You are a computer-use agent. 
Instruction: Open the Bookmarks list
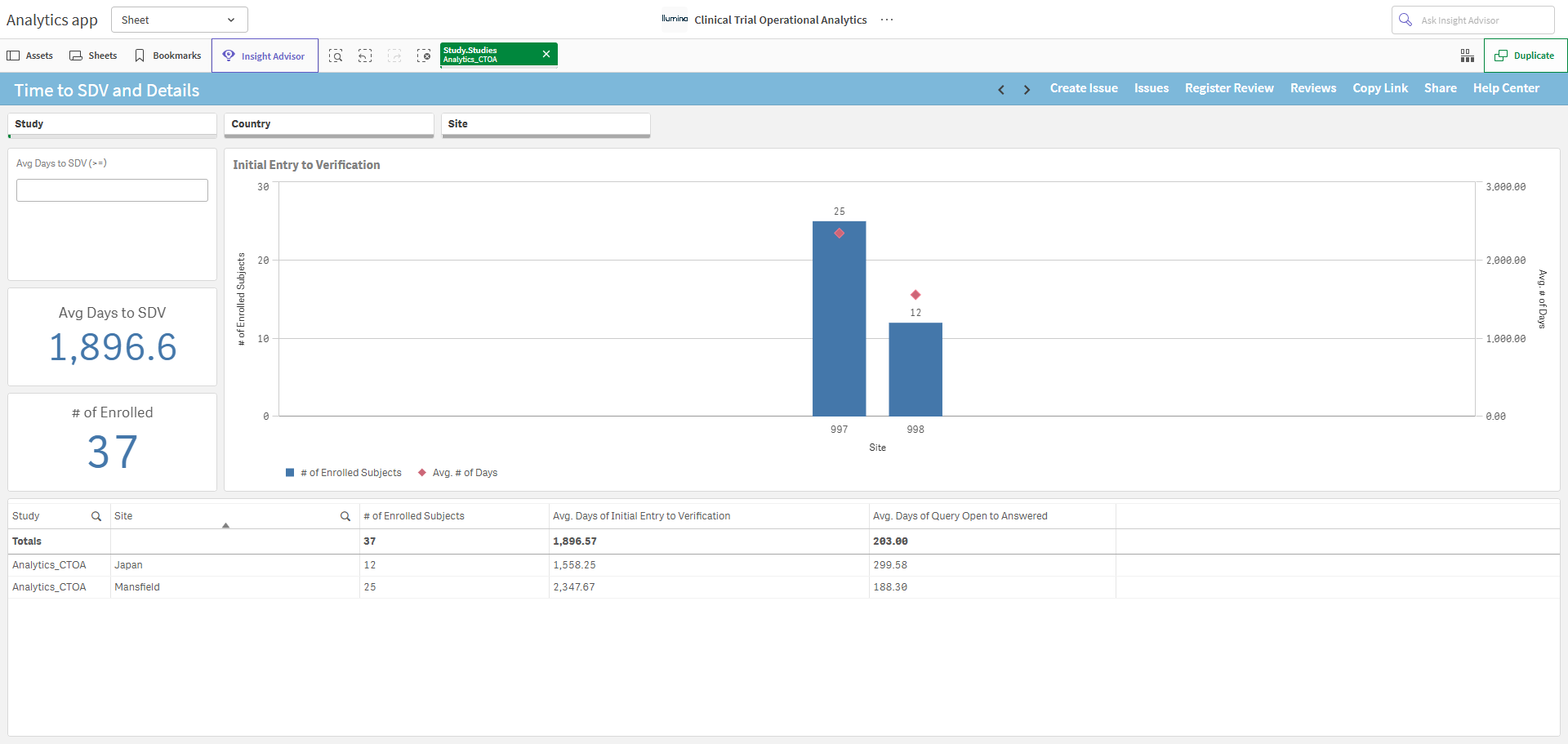(x=168, y=56)
